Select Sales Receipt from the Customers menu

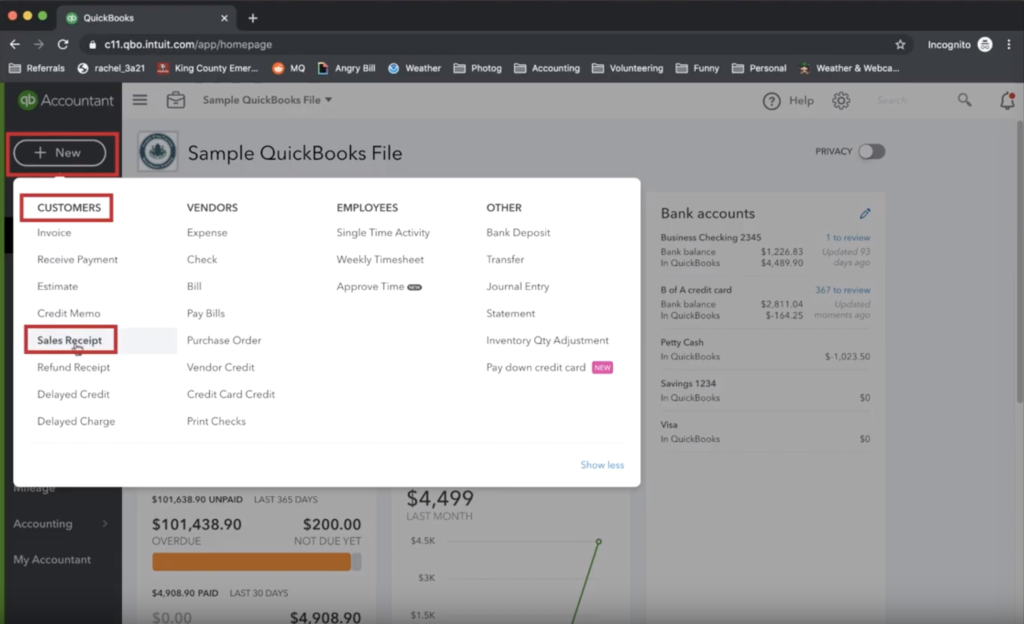[69, 340]
